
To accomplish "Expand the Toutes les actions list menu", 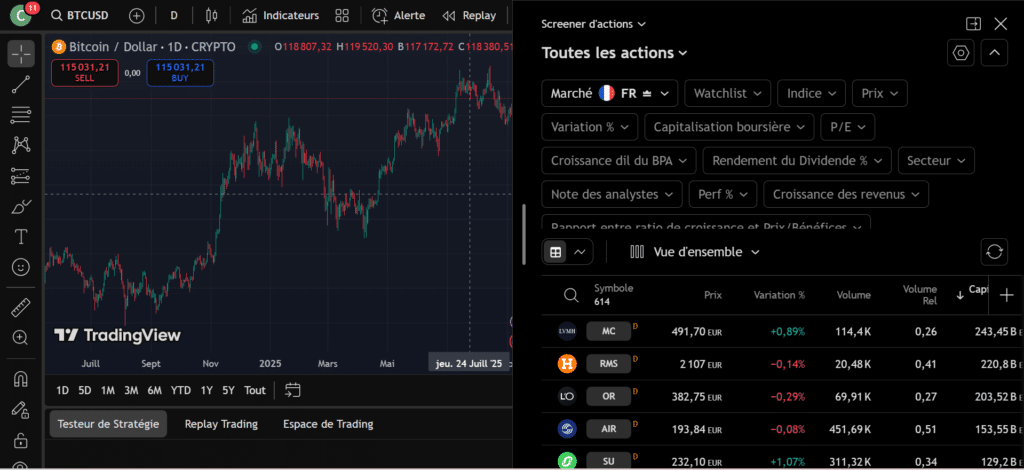I will coord(614,53).
